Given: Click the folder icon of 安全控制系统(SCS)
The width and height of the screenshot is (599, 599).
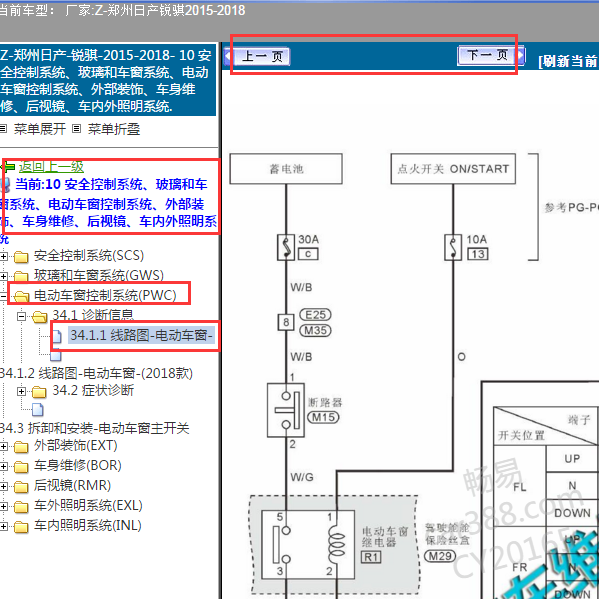Looking at the screenshot, I should 21,257.
